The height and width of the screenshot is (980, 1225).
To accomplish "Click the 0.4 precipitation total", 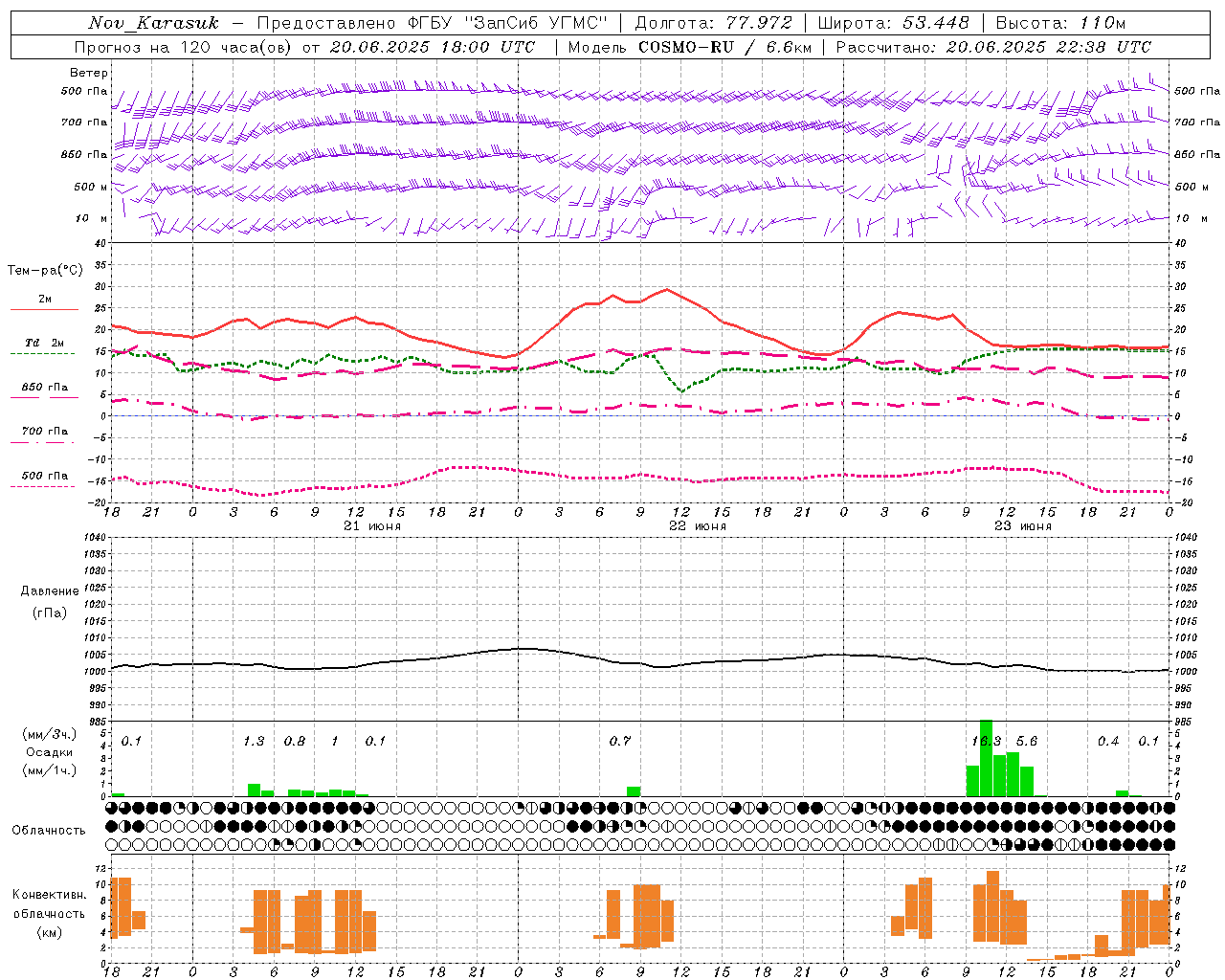I will tap(1108, 742).
